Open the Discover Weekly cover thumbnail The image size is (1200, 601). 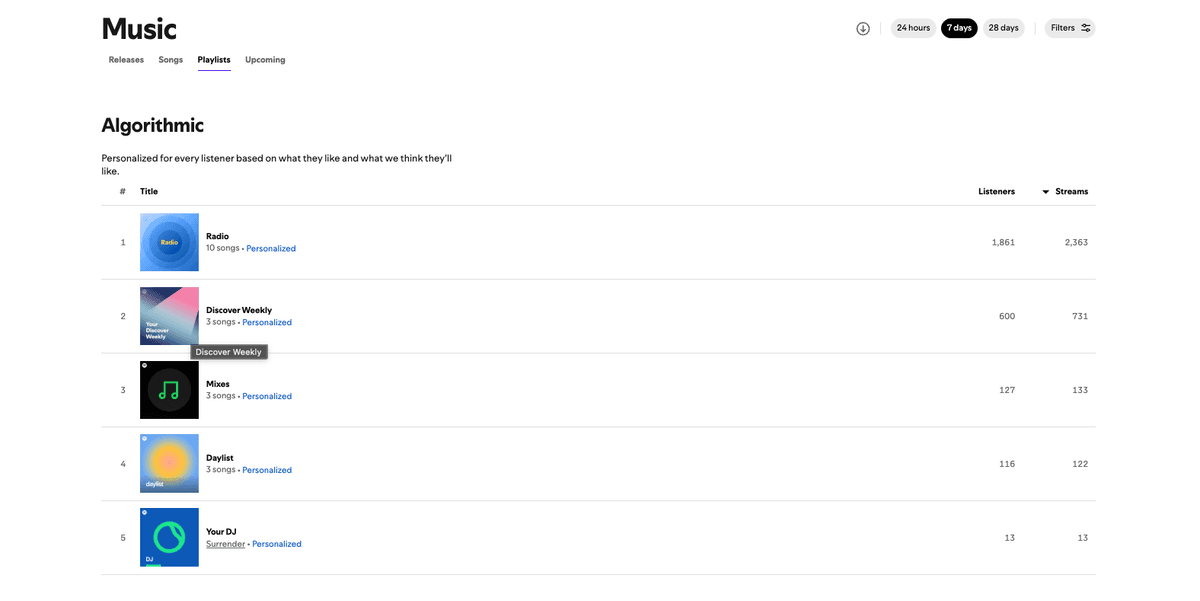[x=169, y=316]
